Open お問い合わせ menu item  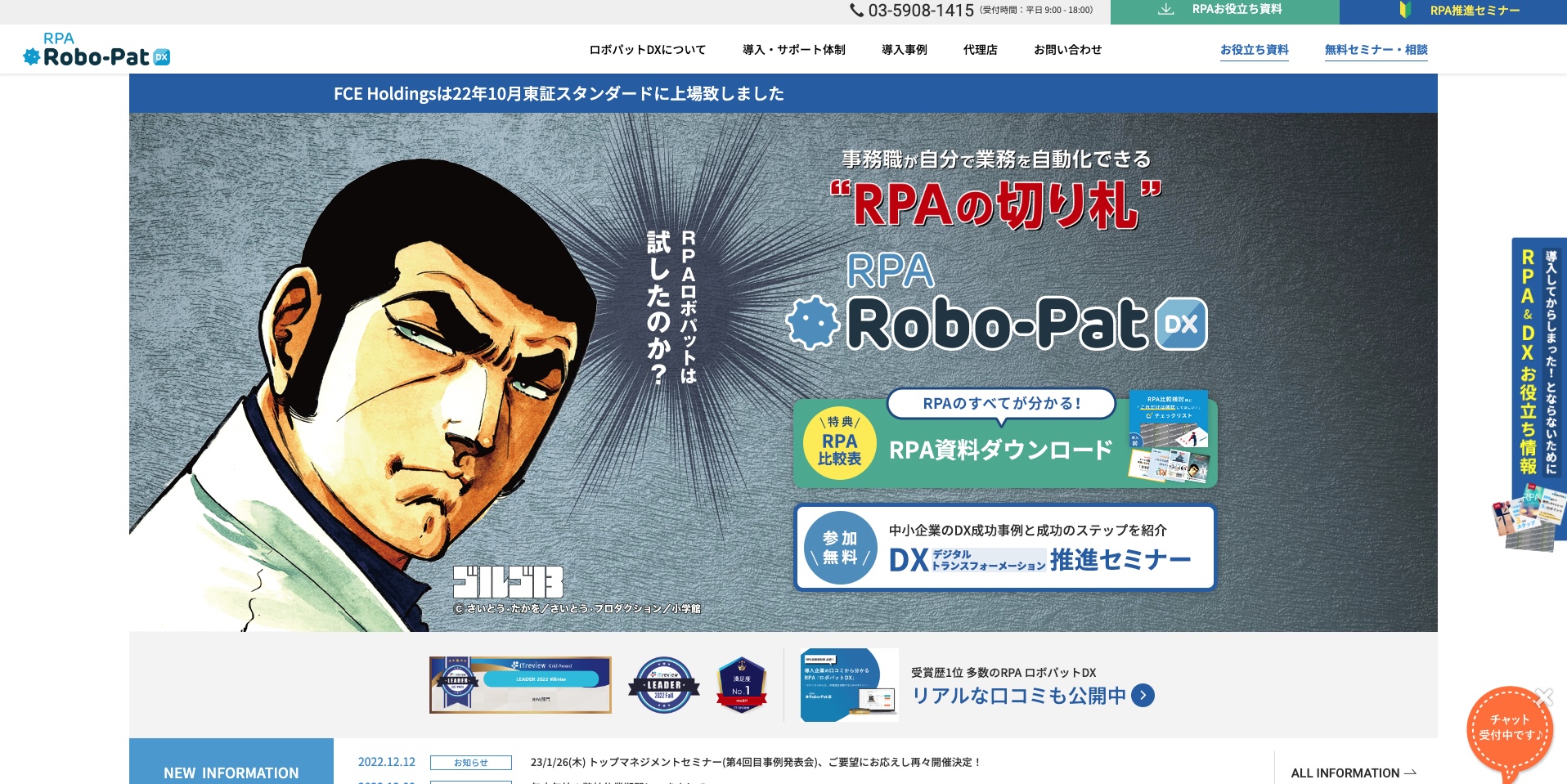(x=1067, y=50)
